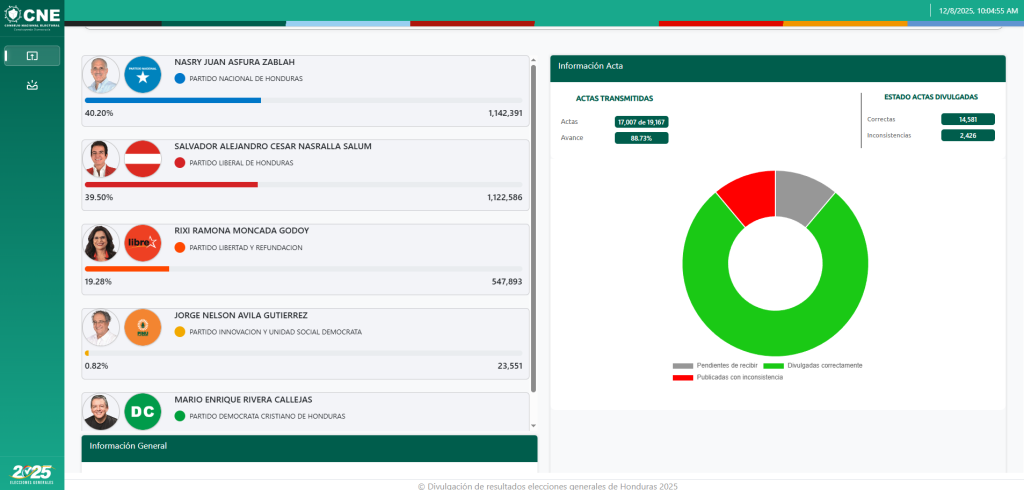This screenshot has width=1024, height=490.
Task: Click the CNE logo in sidebar
Action: pos(32,16)
